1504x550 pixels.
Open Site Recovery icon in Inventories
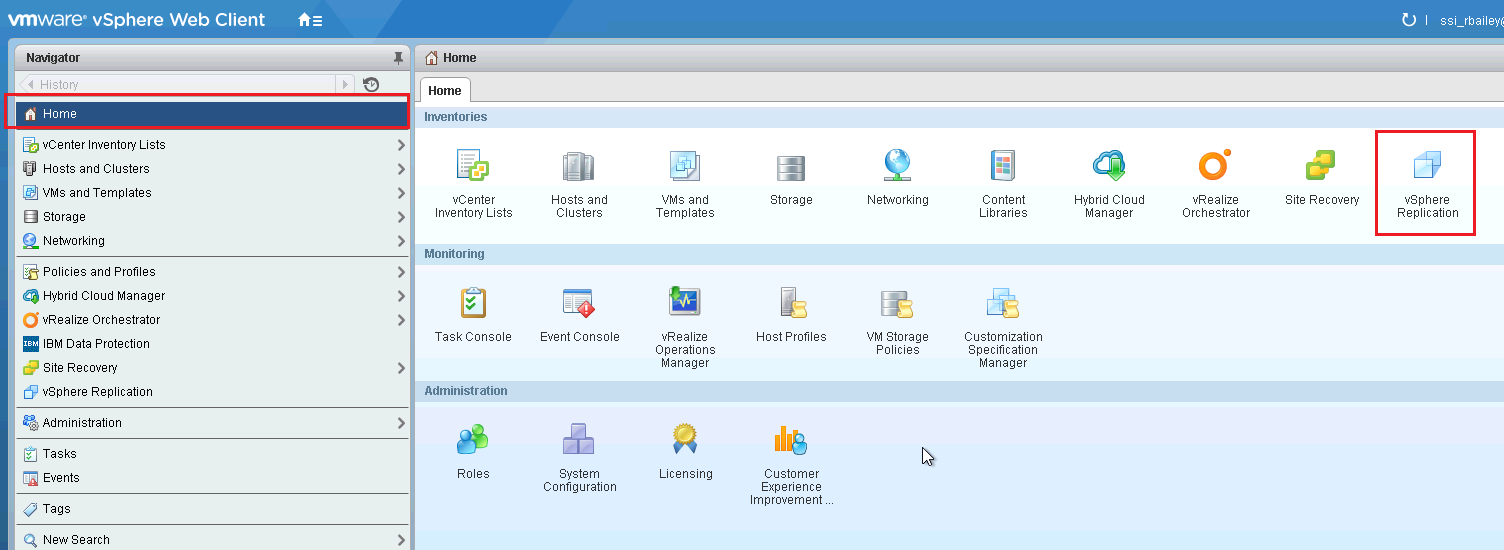[1321, 165]
